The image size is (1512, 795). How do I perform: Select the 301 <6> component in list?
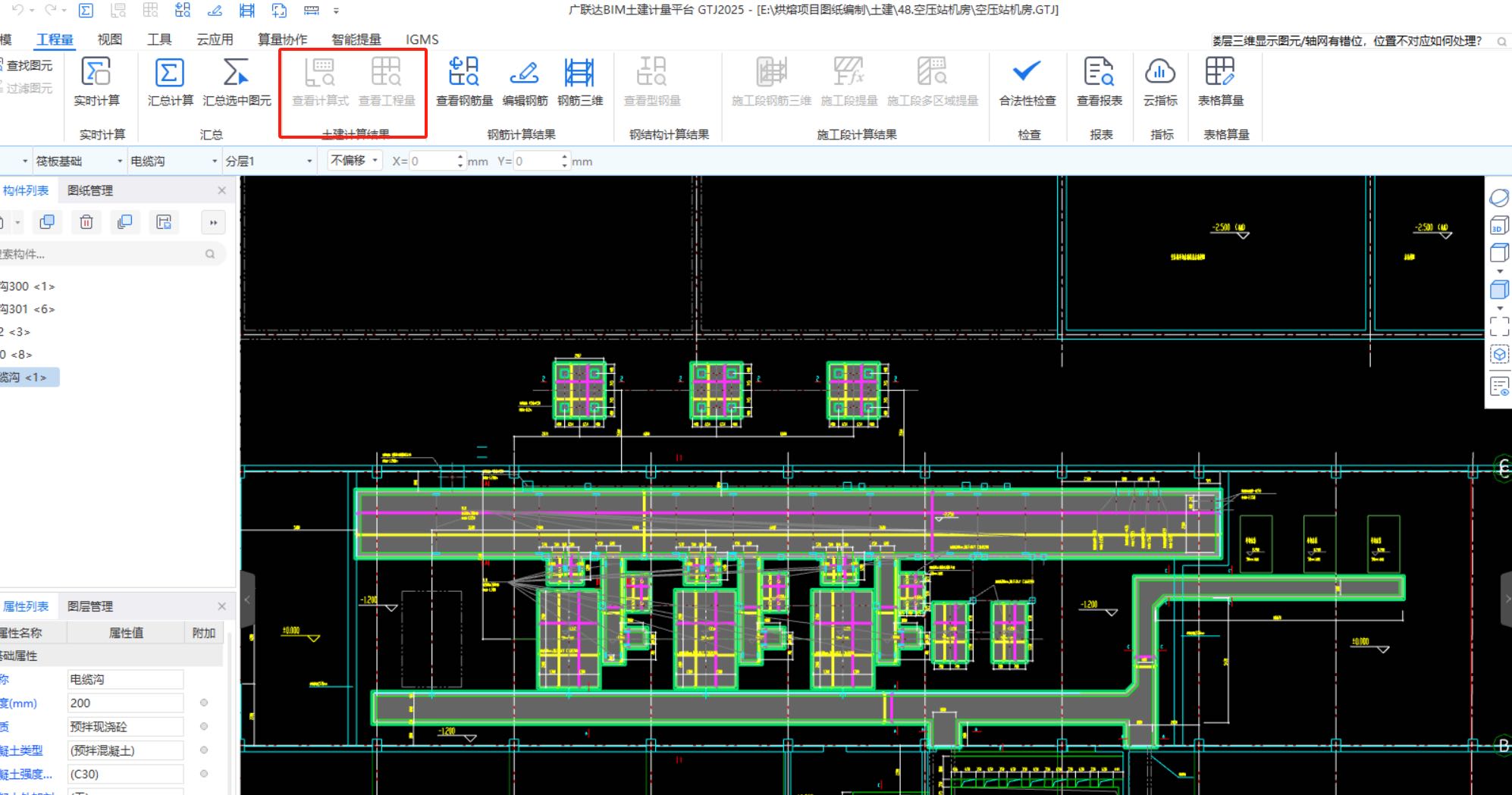click(x=29, y=309)
